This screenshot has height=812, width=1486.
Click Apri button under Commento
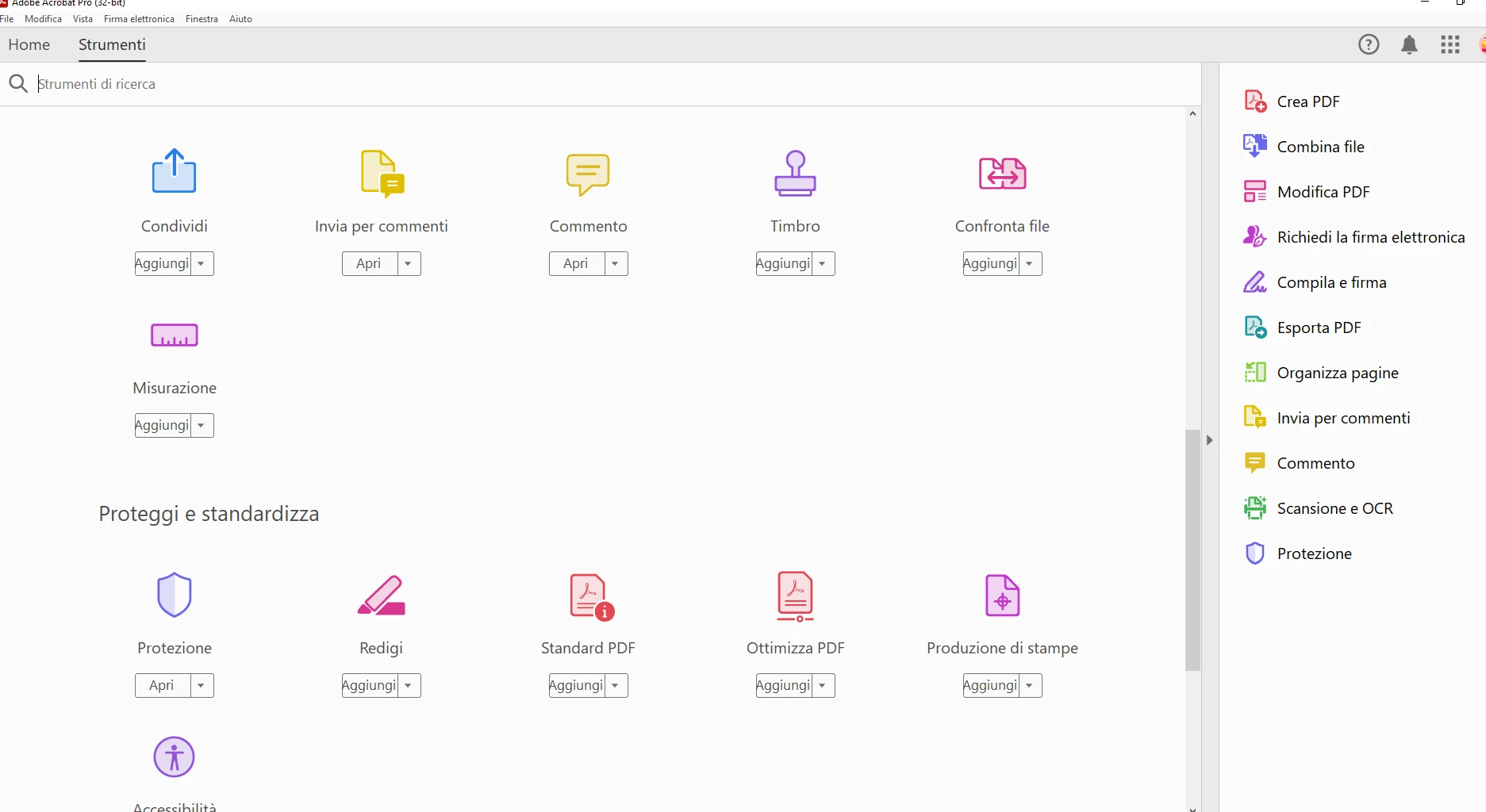577,263
